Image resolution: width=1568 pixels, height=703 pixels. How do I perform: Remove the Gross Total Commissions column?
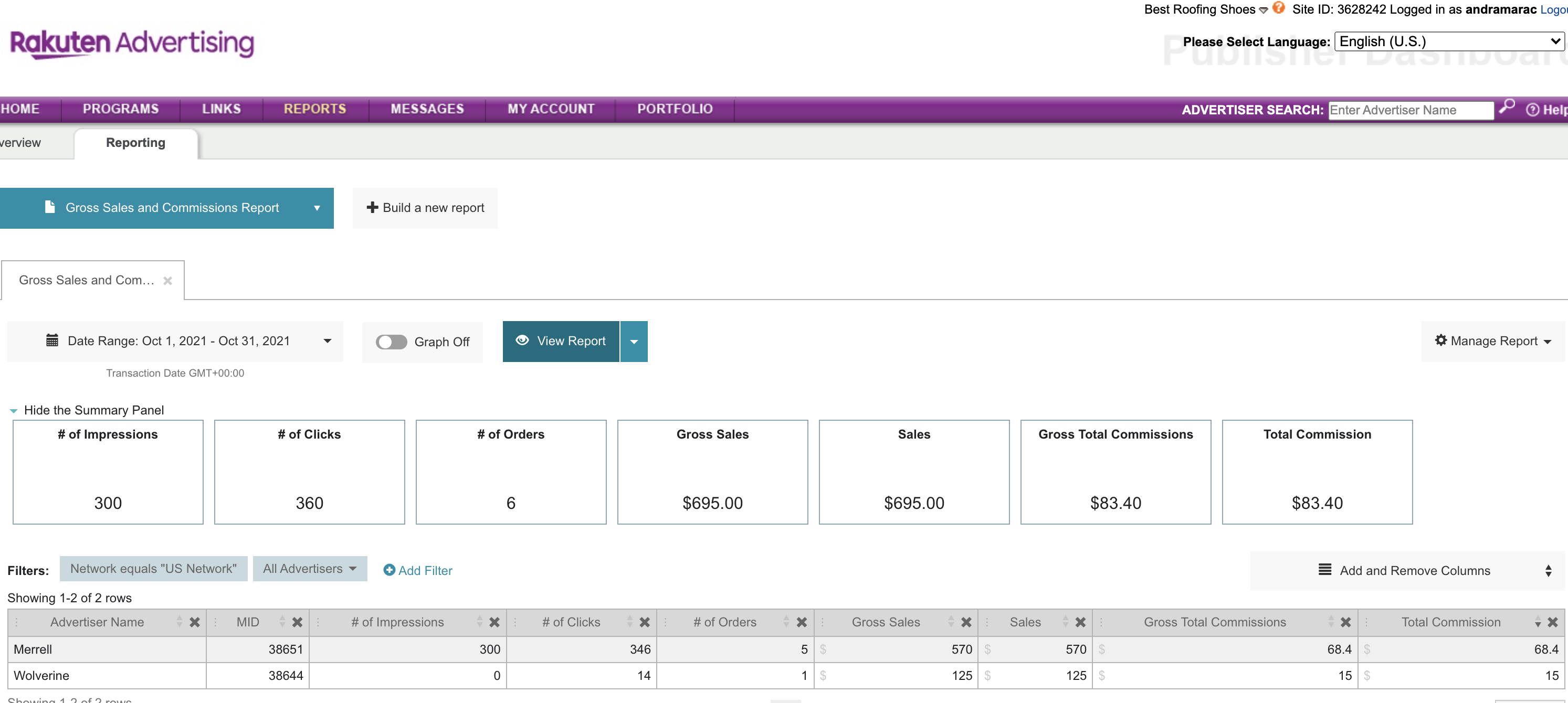click(1346, 622)
